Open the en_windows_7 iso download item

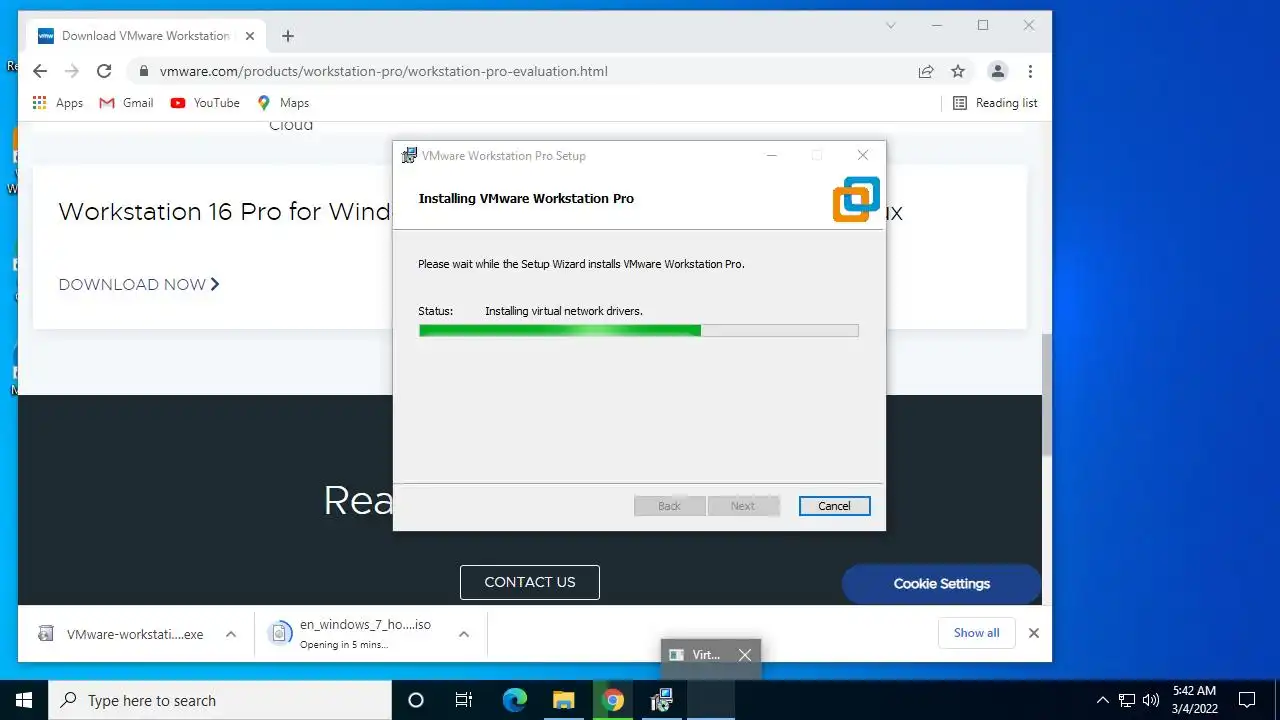pos(352,634)
